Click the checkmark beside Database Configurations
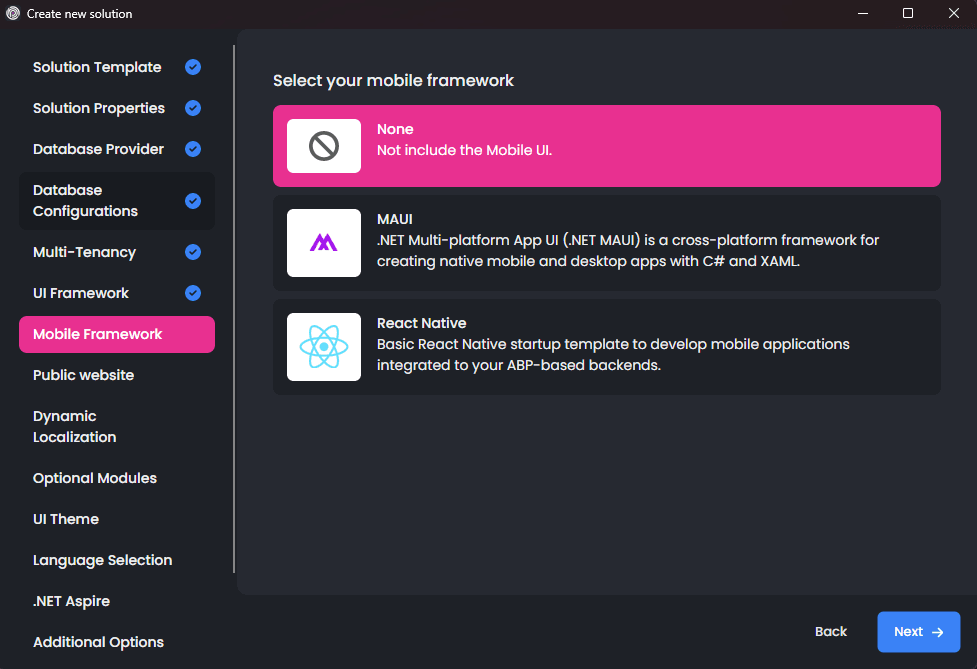 pos(192,200)
